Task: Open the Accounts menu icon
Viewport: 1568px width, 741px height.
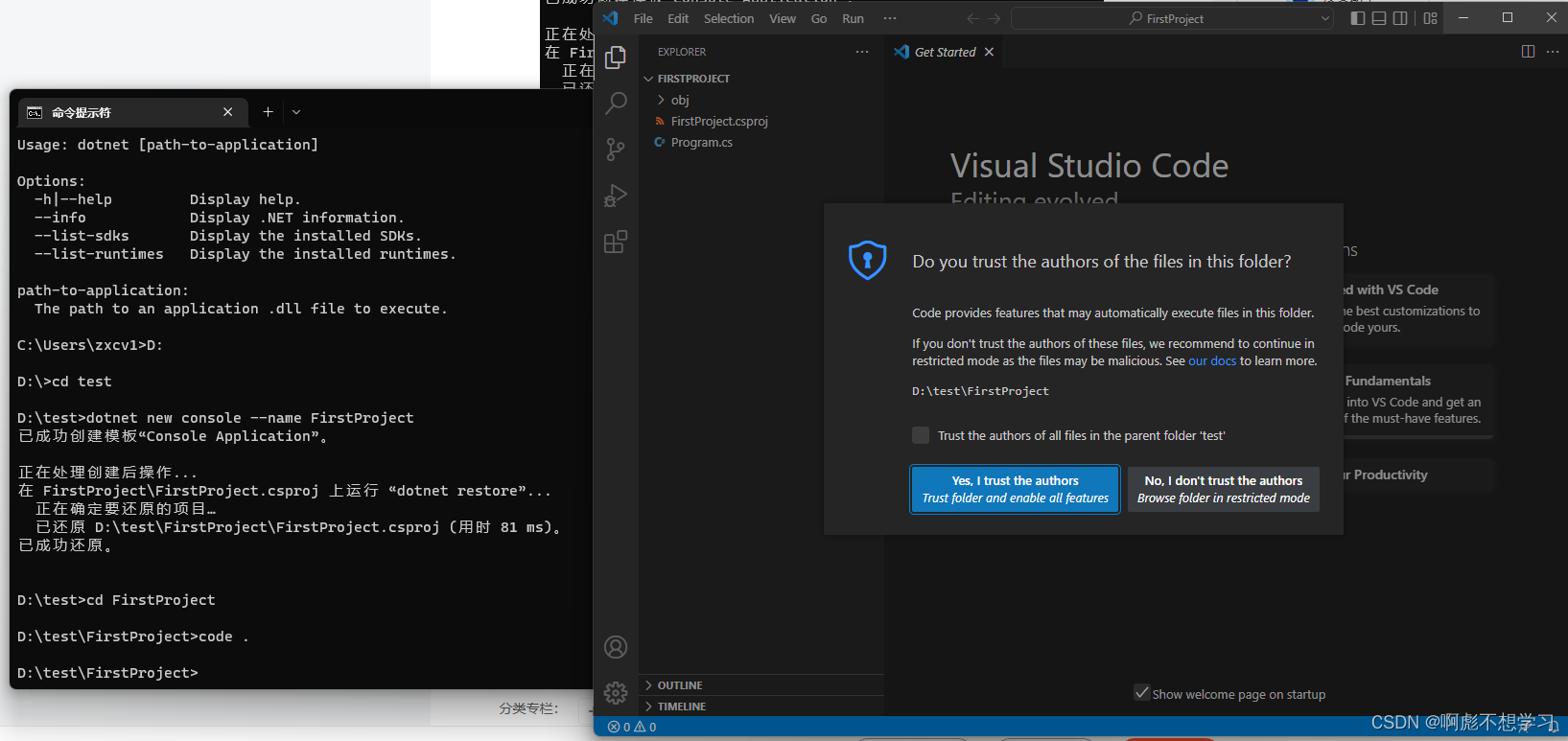Action: pos(616,647)
